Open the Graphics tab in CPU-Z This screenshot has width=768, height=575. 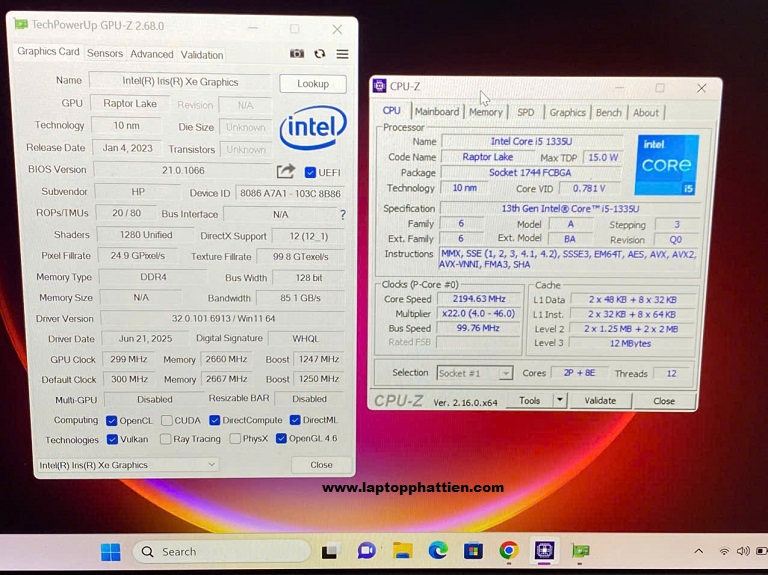[568, 113]
